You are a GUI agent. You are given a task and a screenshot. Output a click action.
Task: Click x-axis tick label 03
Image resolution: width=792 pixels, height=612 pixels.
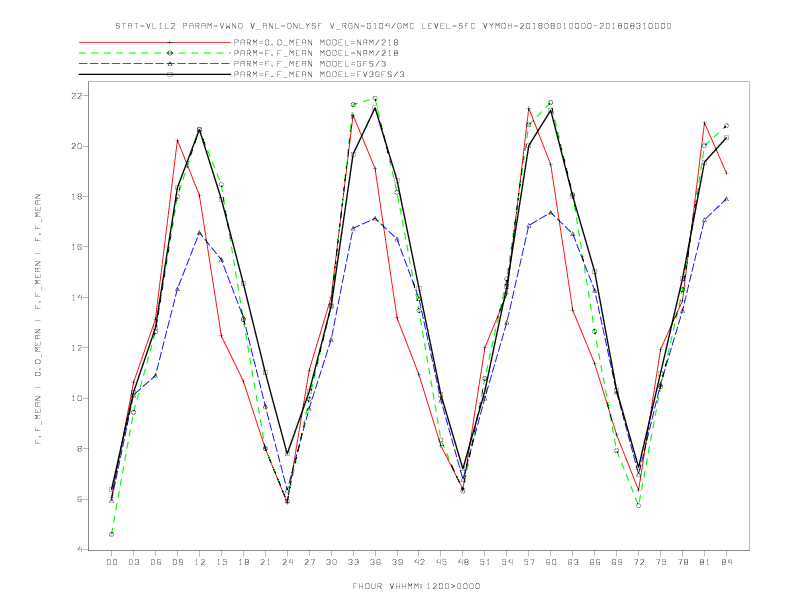coord(133,562)
